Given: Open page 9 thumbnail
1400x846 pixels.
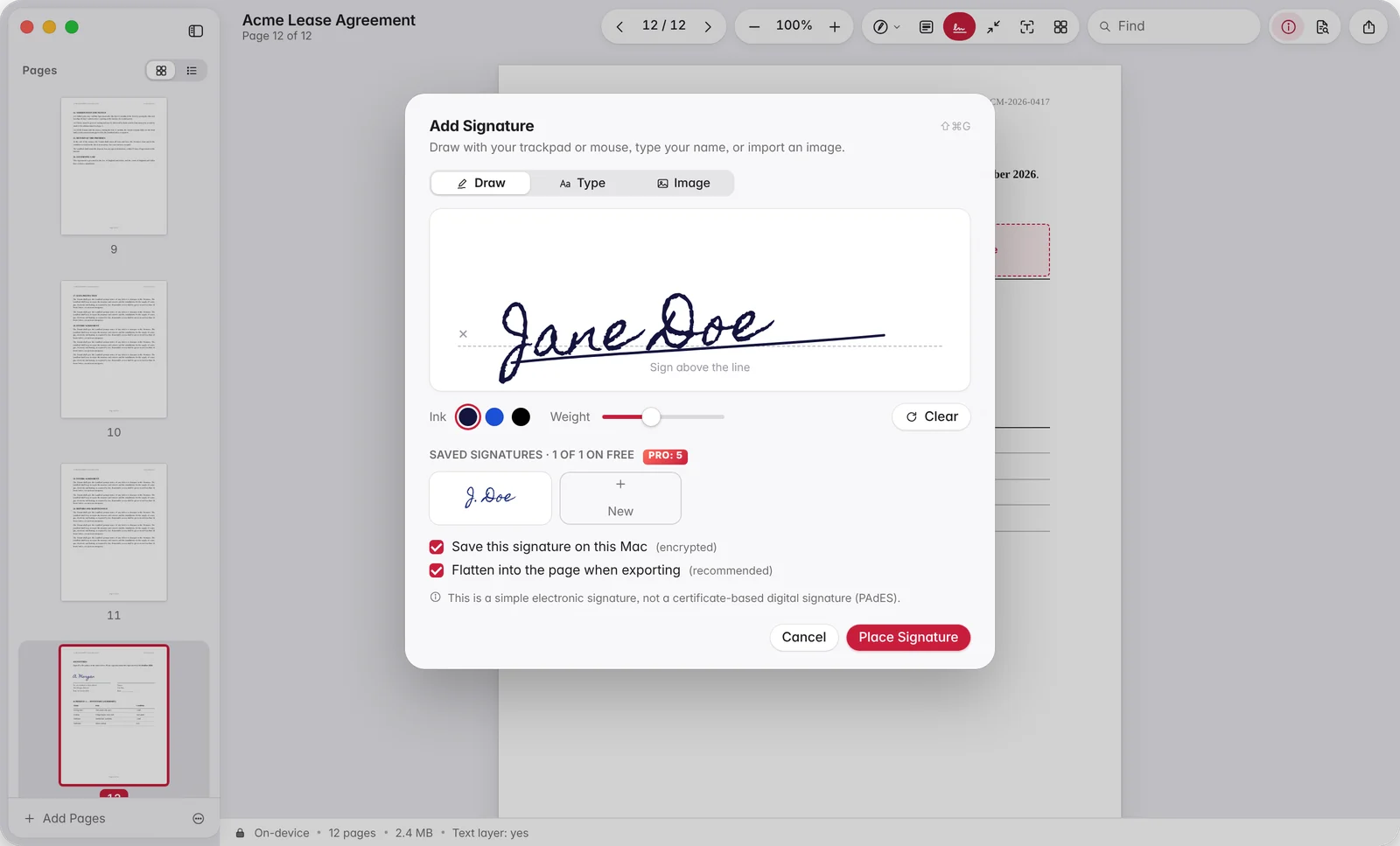Looking at the screenshot, I should tap(114, 166).
